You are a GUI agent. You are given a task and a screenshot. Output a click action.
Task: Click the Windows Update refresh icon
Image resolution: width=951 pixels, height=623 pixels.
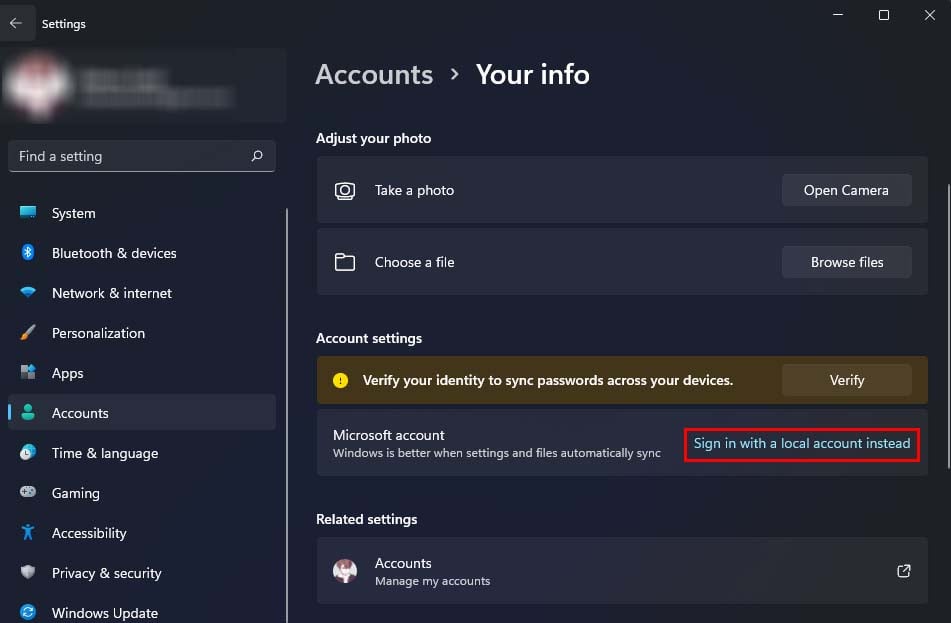(28, 612)
